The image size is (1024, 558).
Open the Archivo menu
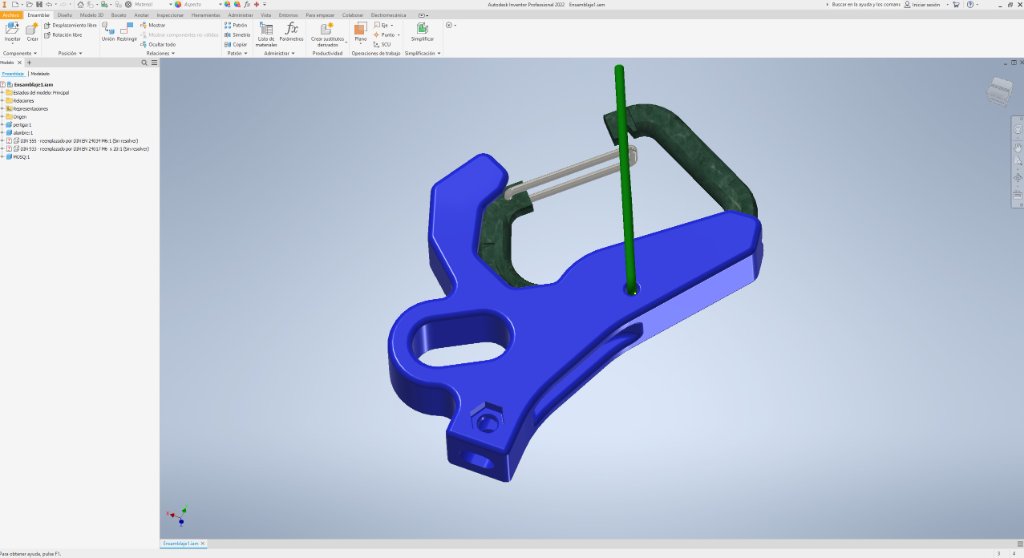click(11, 15)
